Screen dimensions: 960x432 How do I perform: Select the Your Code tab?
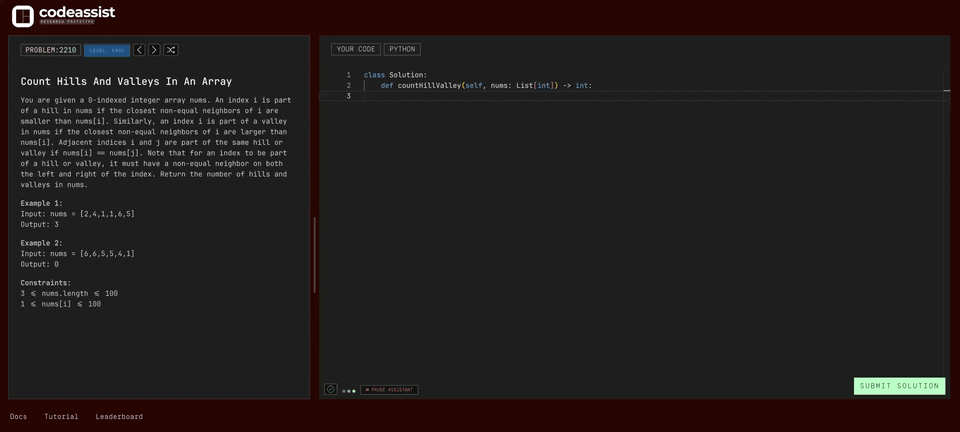tap(356, 49)
